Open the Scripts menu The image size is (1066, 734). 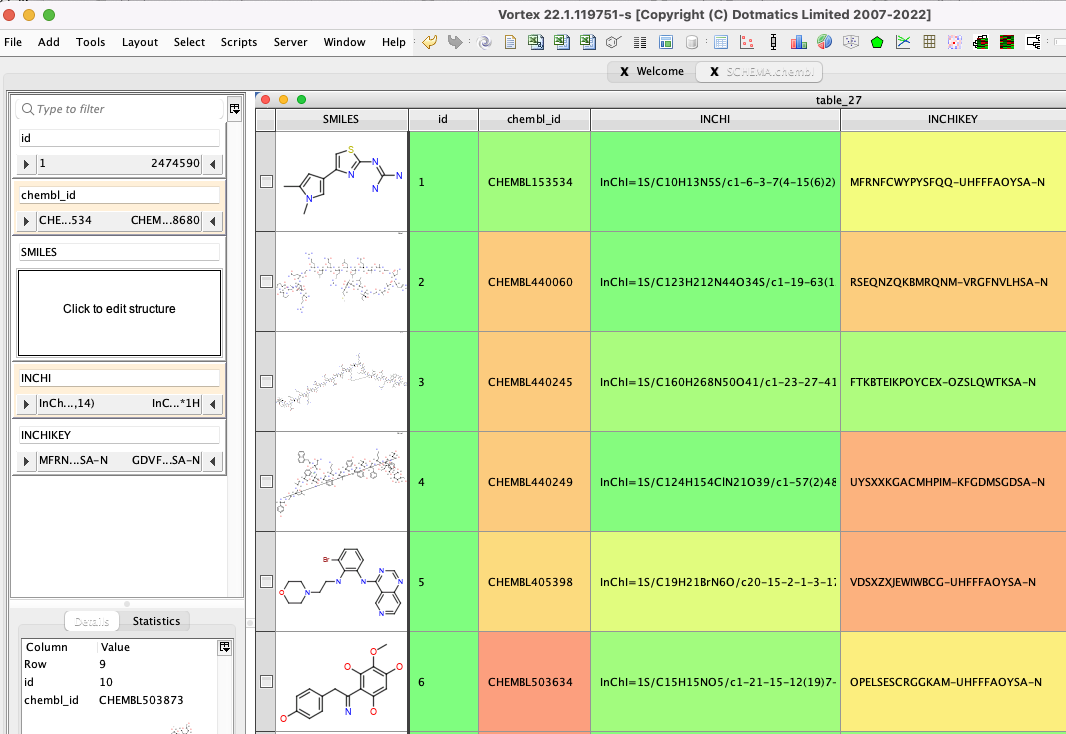239,42
